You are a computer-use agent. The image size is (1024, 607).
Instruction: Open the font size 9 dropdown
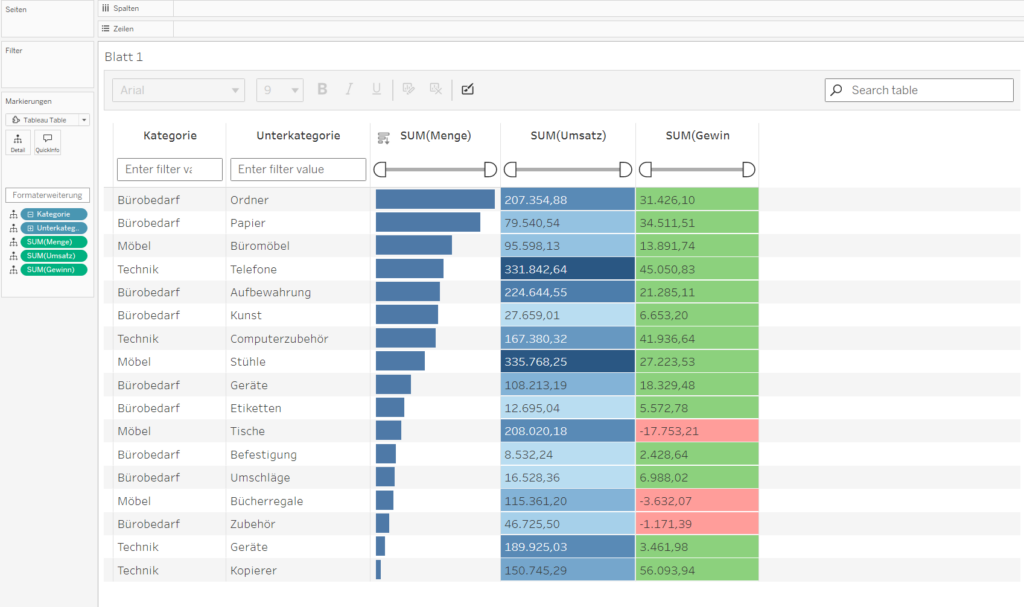tap(280, 90)
